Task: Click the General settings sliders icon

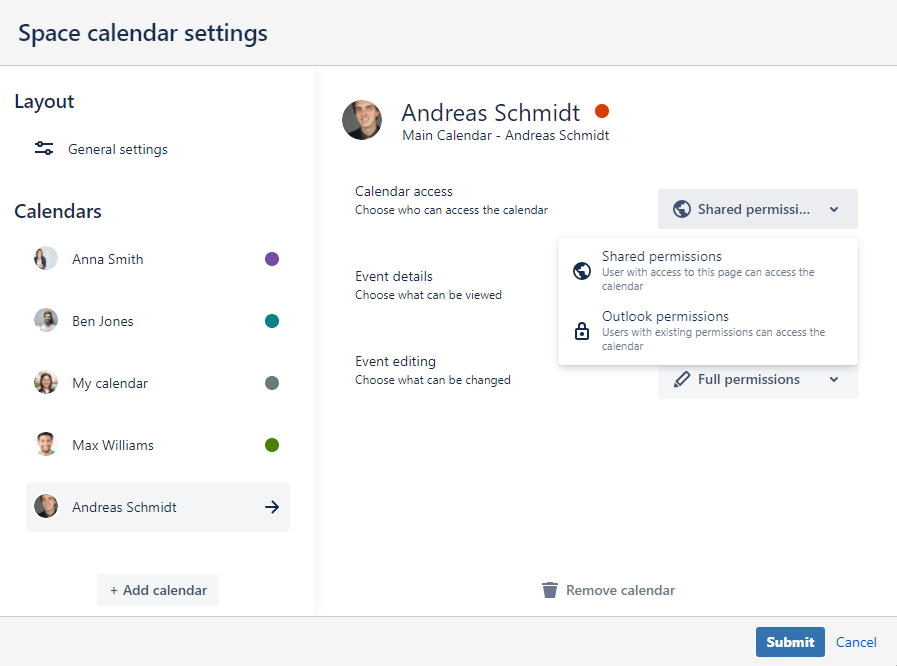Action: click(x=44, y=149)
